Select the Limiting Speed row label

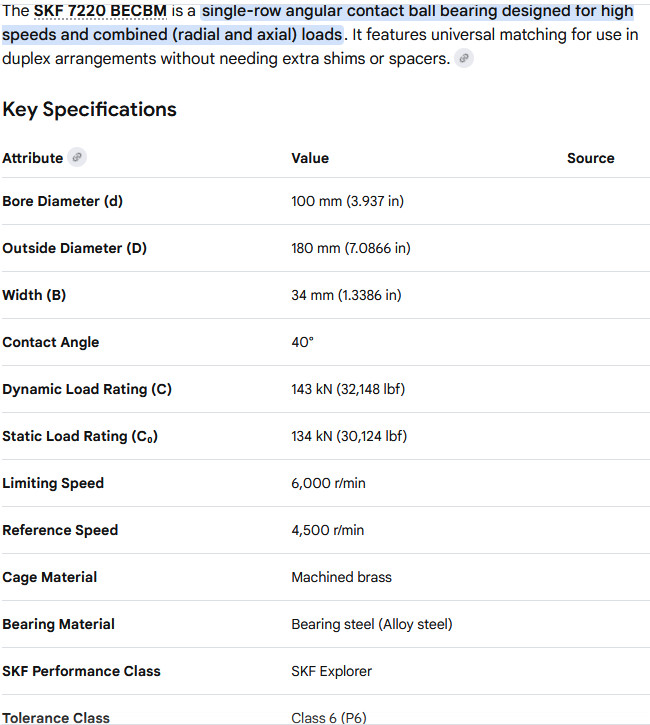pyautogui.click(x=53, y=483)
